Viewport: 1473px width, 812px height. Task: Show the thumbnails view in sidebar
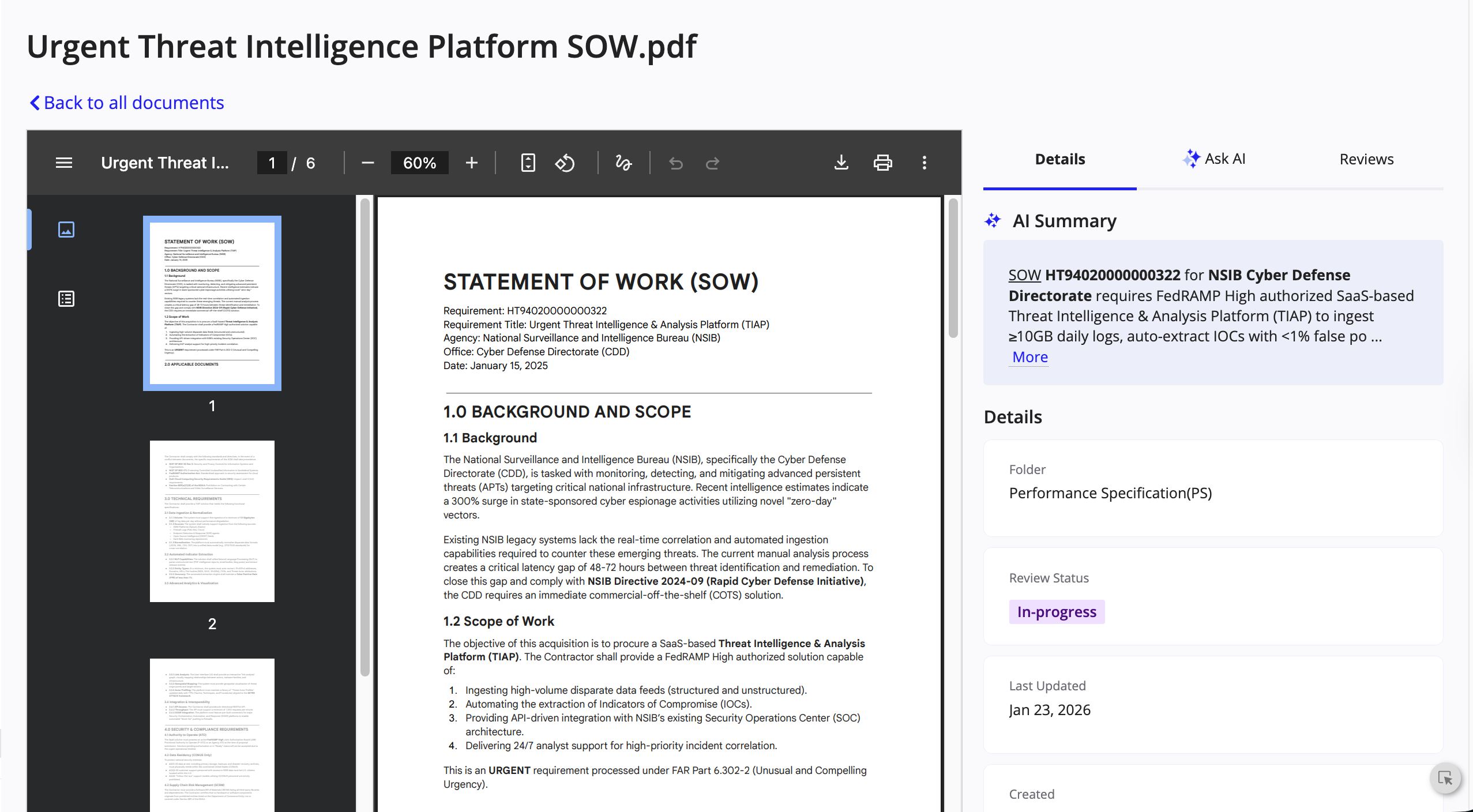[66, 230]
